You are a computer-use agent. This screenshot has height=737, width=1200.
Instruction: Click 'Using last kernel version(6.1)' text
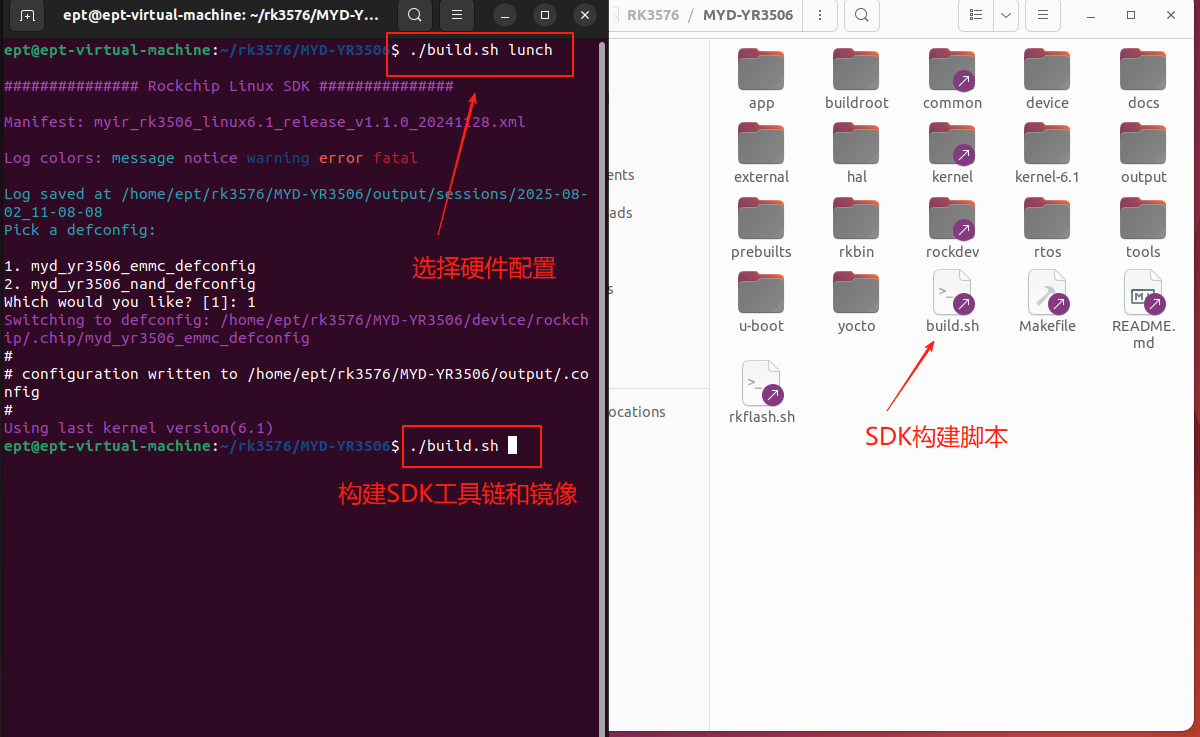point(139,428)
